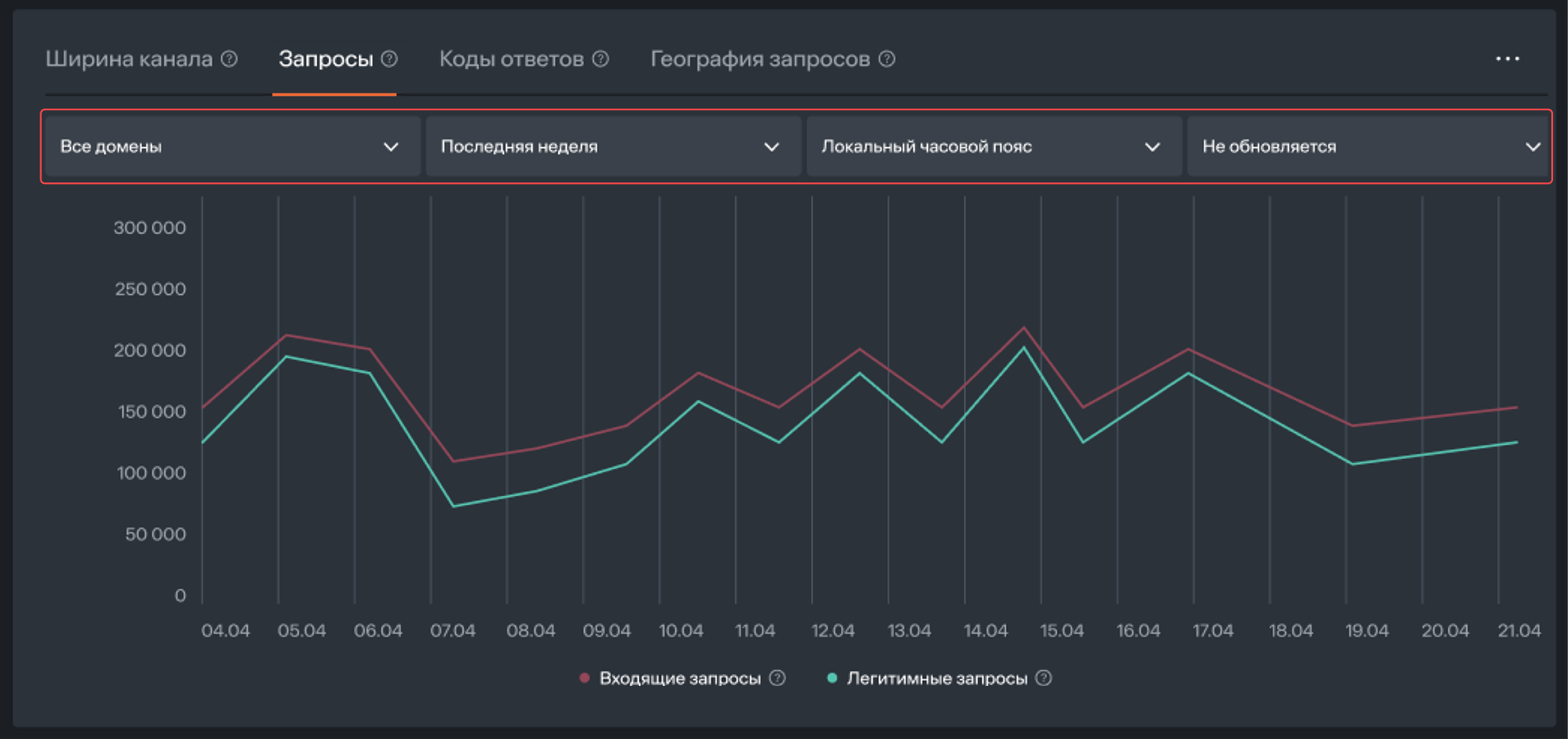Viewport: 1568px width, 739px height.
Task: Toggle the red Входящие запросы series dot
Action: pyautogui.click(x=584, y=678)
